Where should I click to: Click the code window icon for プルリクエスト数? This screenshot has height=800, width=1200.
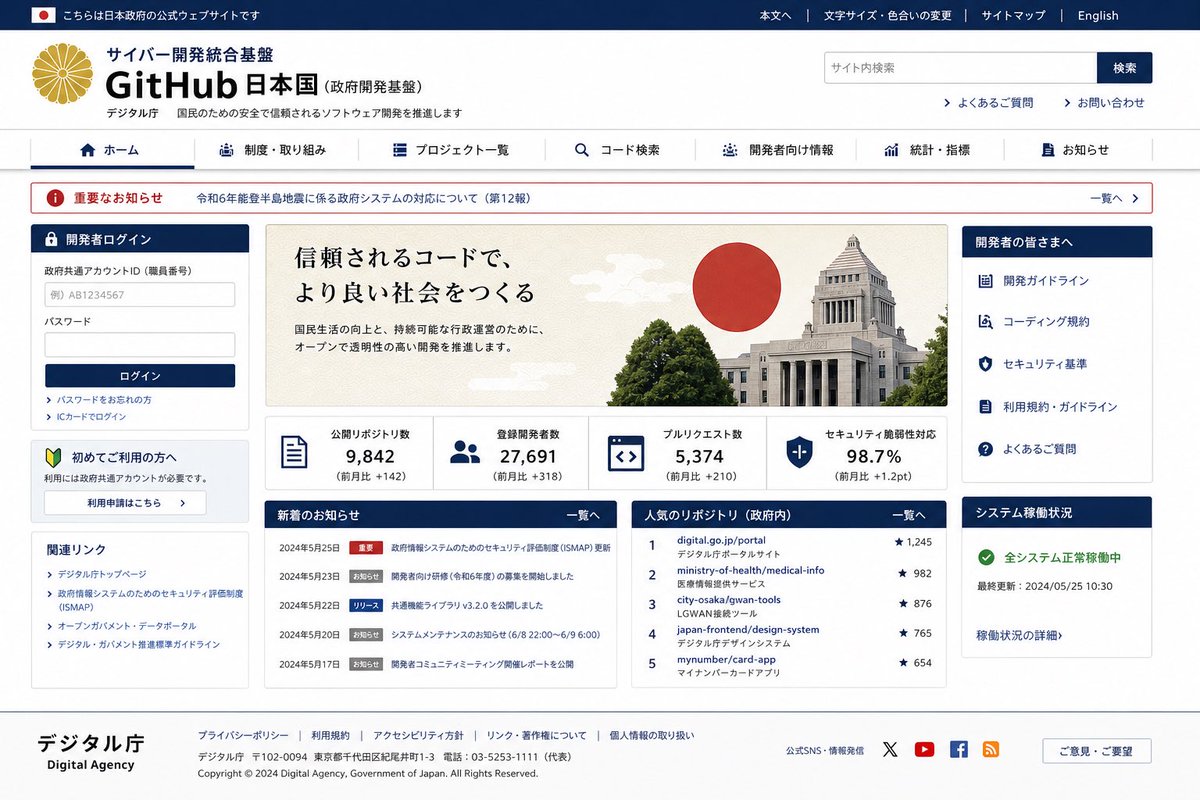click(626, 453)
